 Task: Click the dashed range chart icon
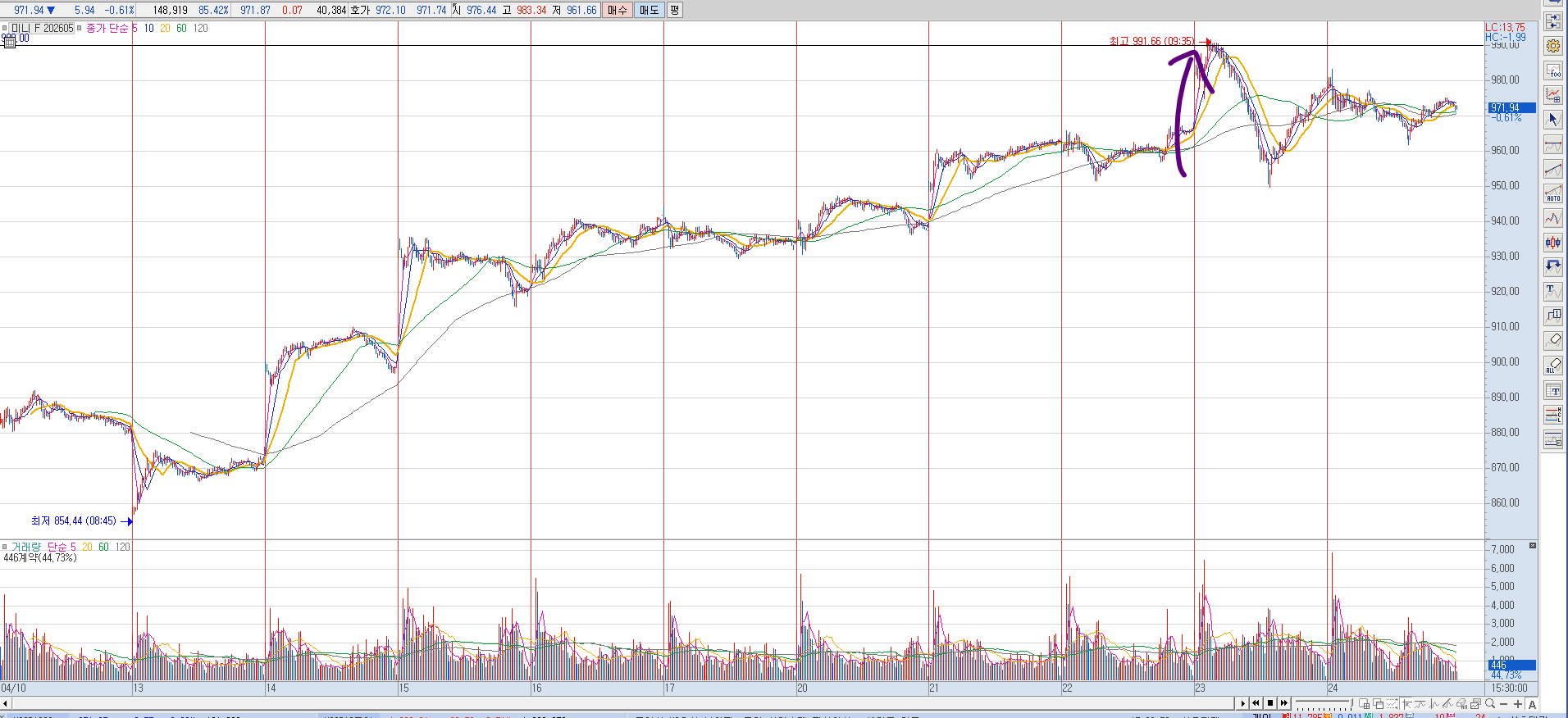pos(1392,703)
